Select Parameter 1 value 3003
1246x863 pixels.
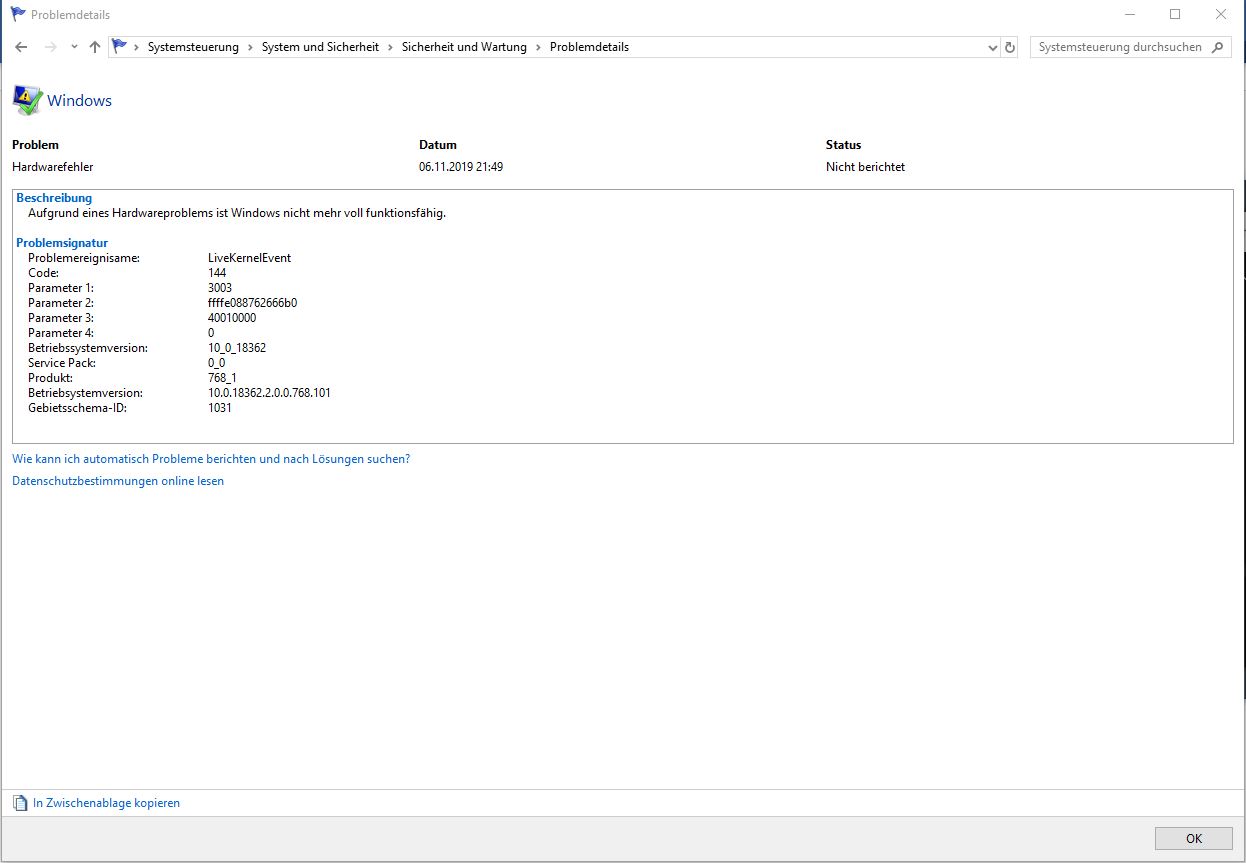click(x=220, y=288)
